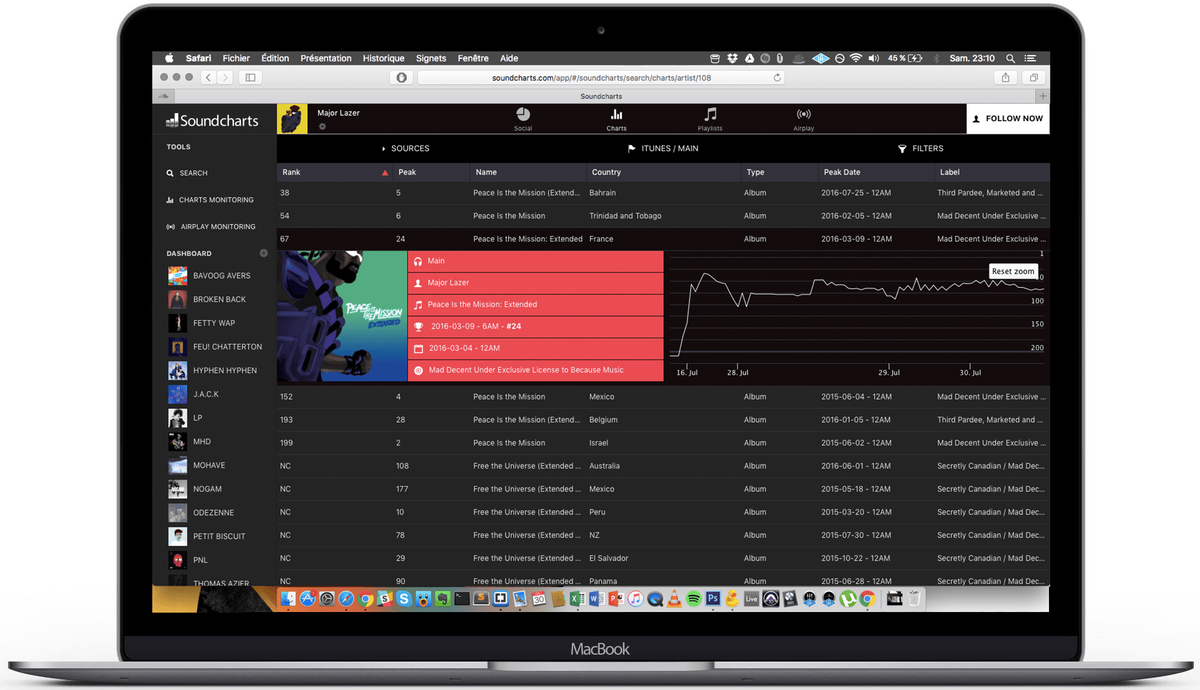This screenshot has width=1200, height=690.
Task: Open Fetty Wap dashboard entry
Action: (214, 323)
